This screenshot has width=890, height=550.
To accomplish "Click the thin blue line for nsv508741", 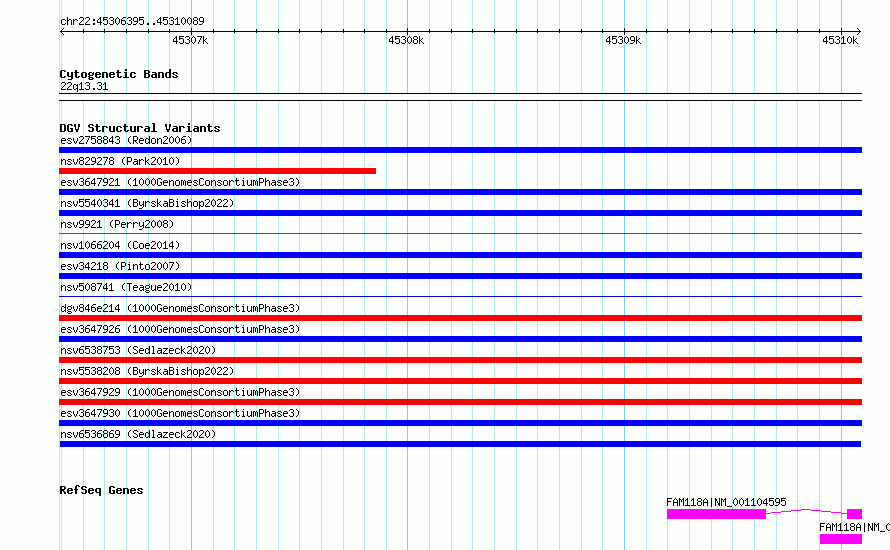I will pyautogui.click(x=460, y=296).
